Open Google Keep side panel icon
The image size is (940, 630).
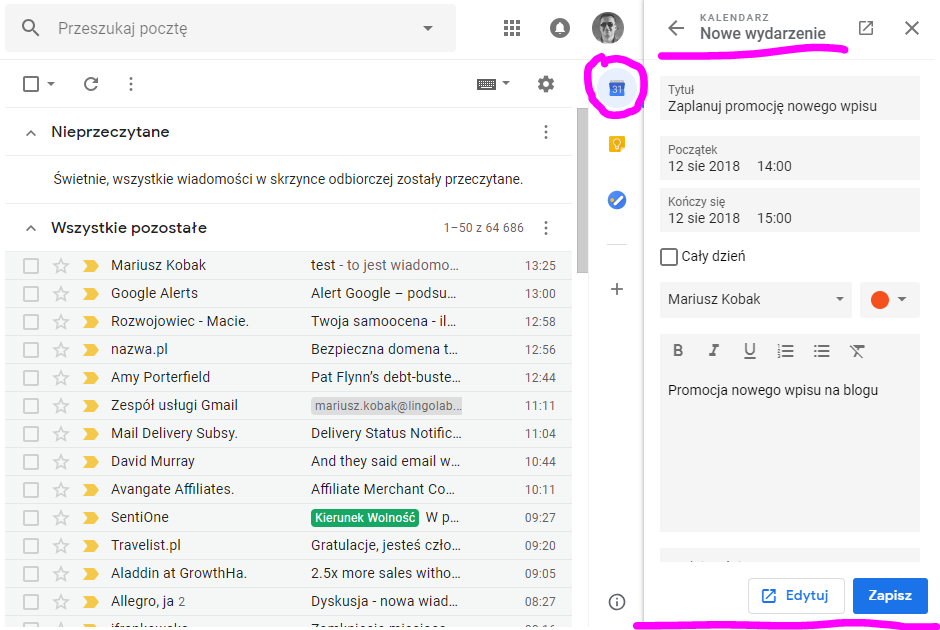pos(617,144)
